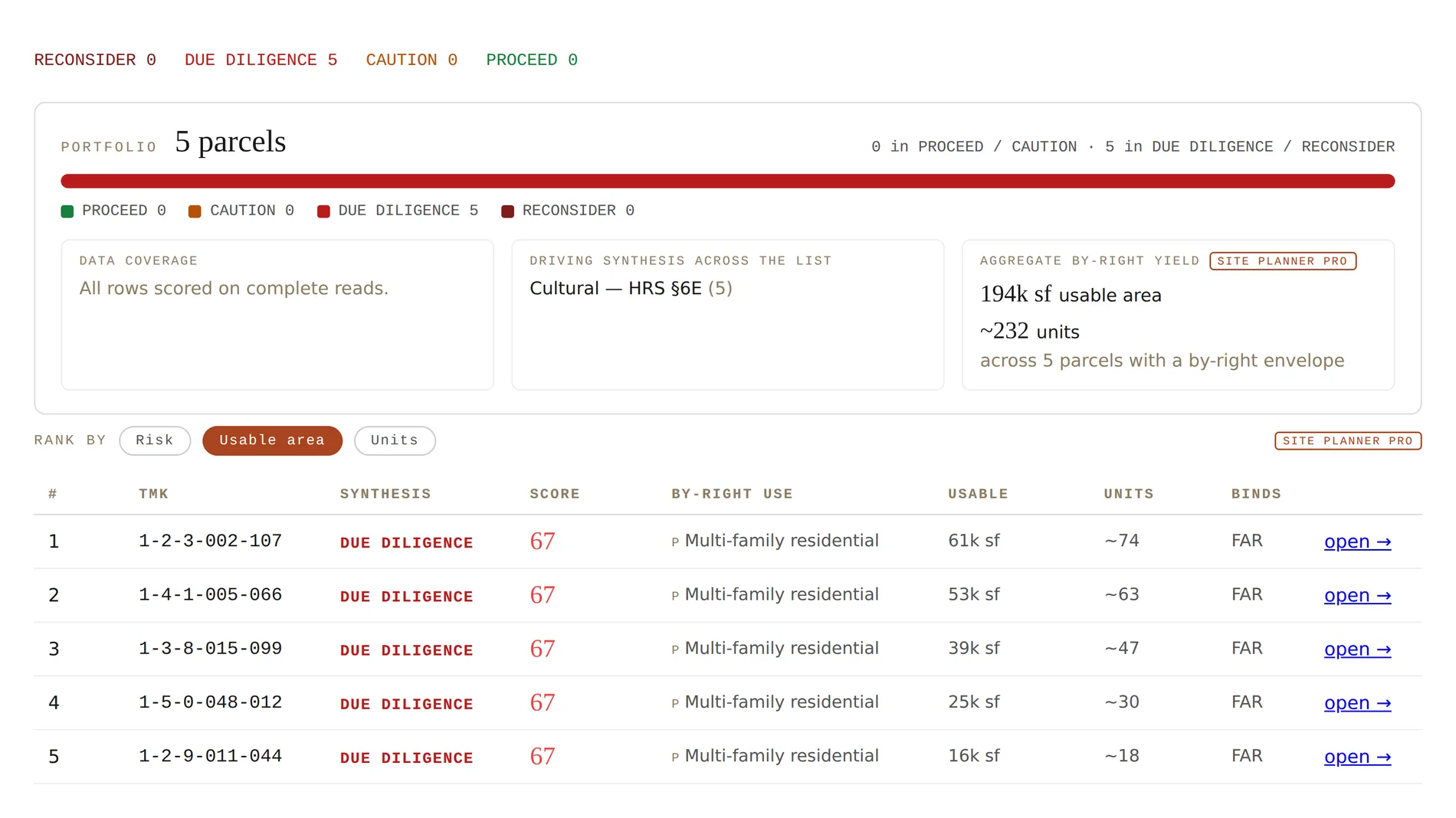This screenshot has width=1456, height=818.
Task: Click the SYNTHESIS column header
Action: (385, 494)
